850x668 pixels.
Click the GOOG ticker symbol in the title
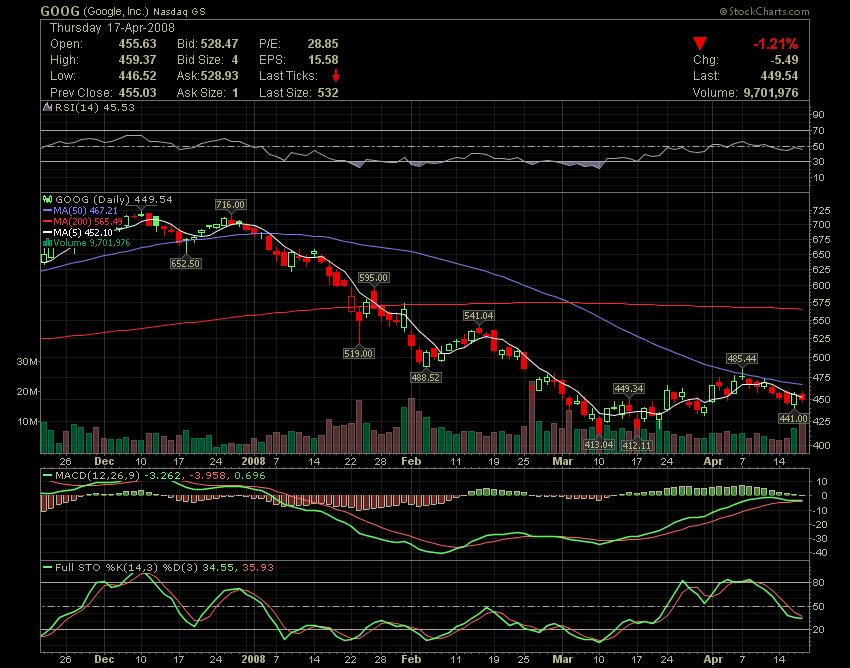pos(60,11)
